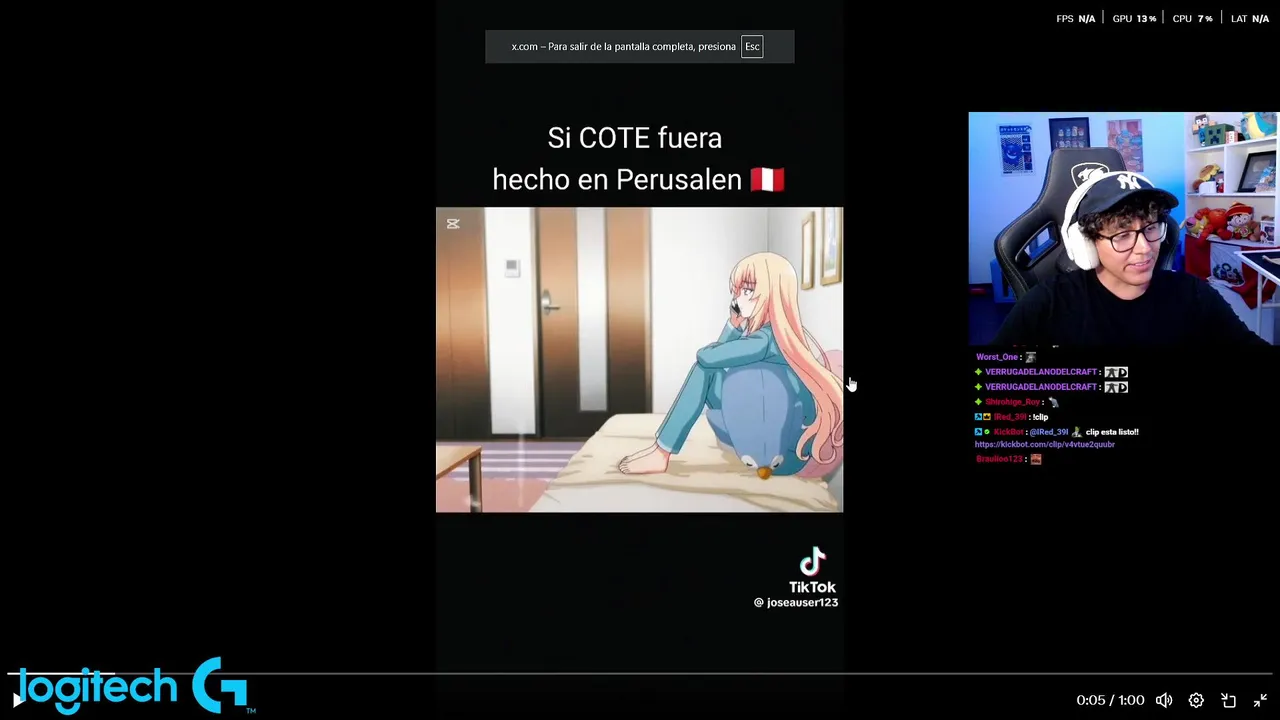Click the KickBot chat username
Image resolution: width=1280 pixels, height=720 pixels.
tap(1008, 432)
